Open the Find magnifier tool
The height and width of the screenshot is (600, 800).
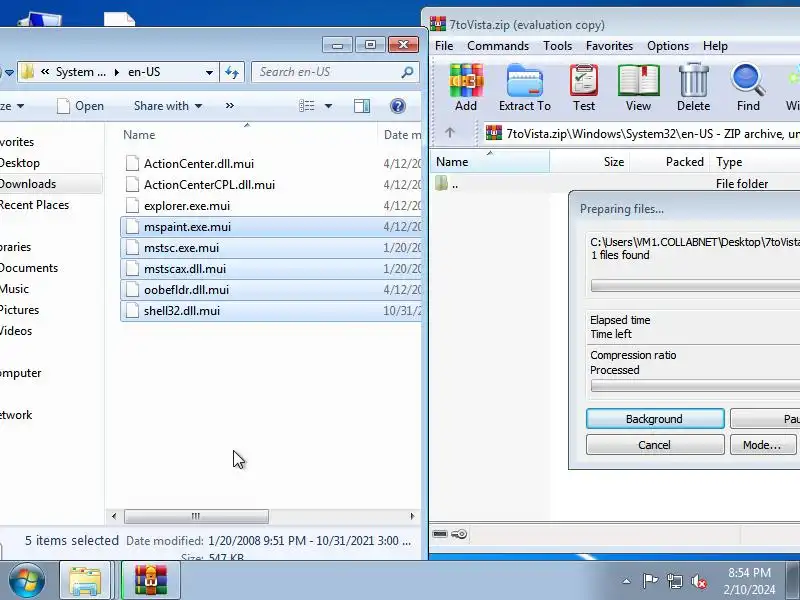(748, 81)
